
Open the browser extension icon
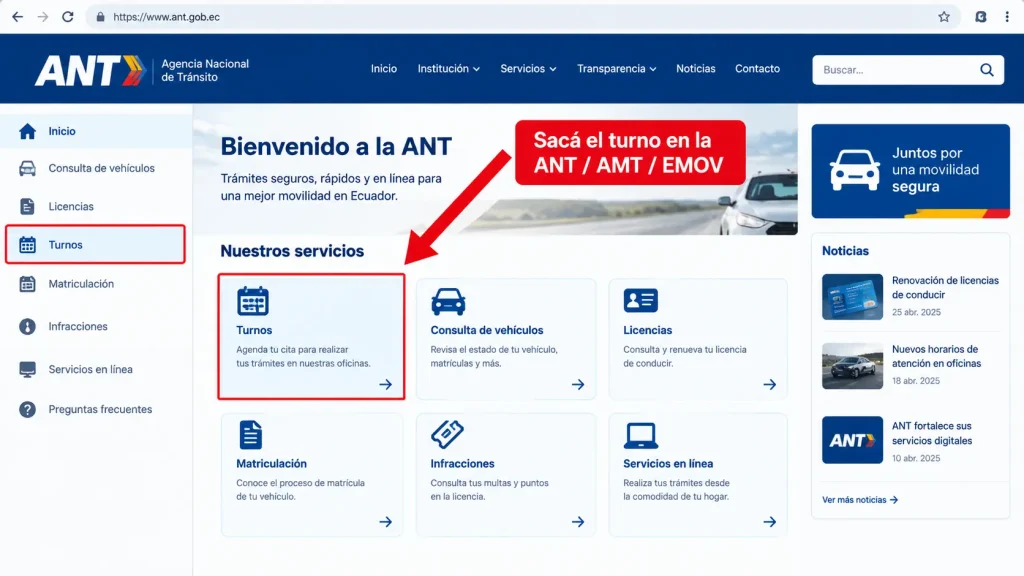(x=981, y=17)
